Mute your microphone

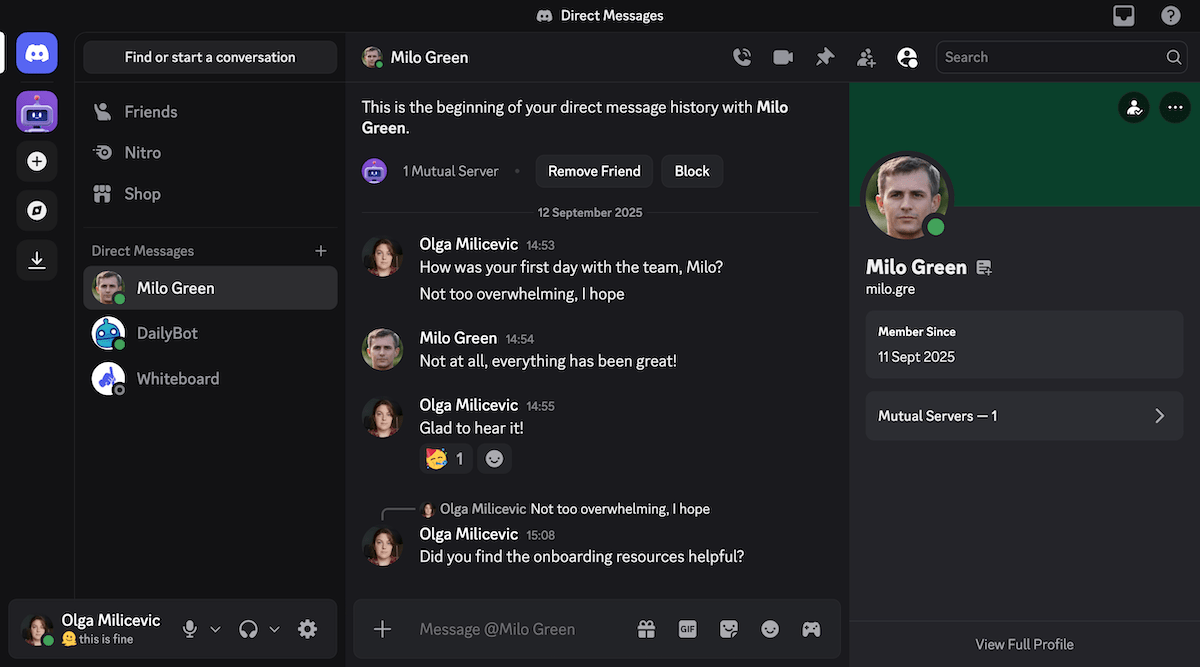tap(189, 629)
